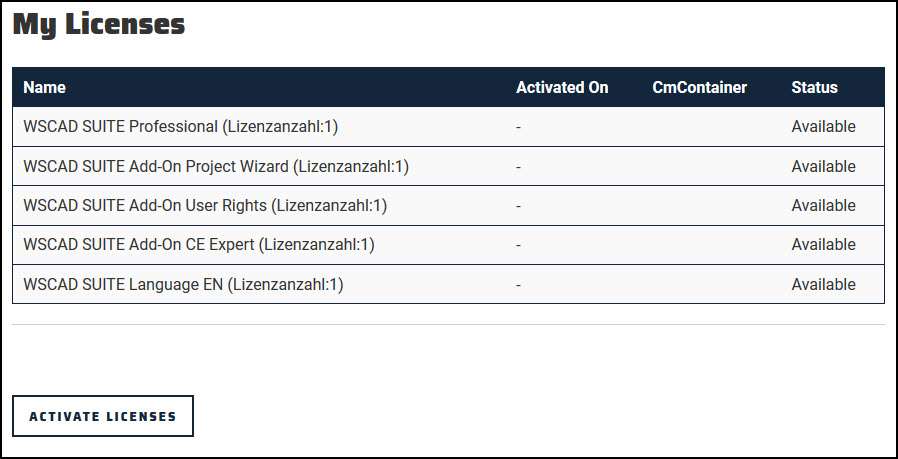Screen dimensions: 898x459
Task: Click the Available status of Project Wizard
Action: pyautogui.click(x=824, y=167)
